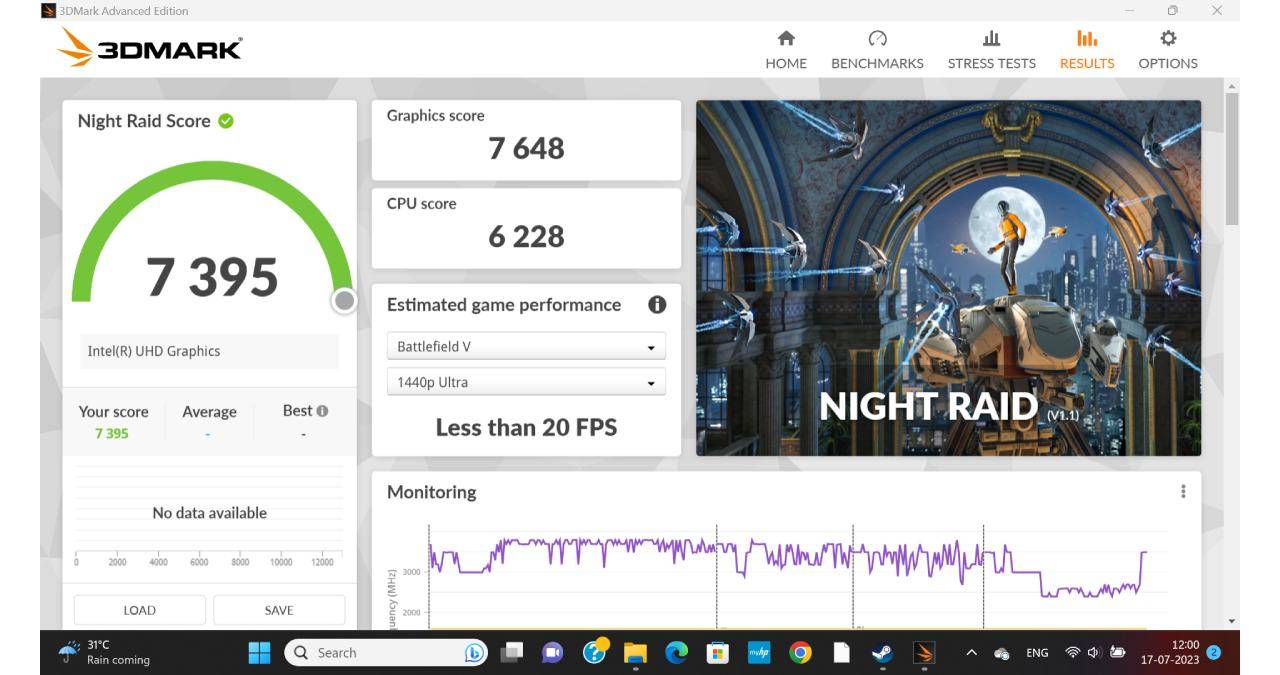Launch Google Chrome from taskbar
Screen dimensions: 1280x675
pyautogui.click(x=800, y=653)
